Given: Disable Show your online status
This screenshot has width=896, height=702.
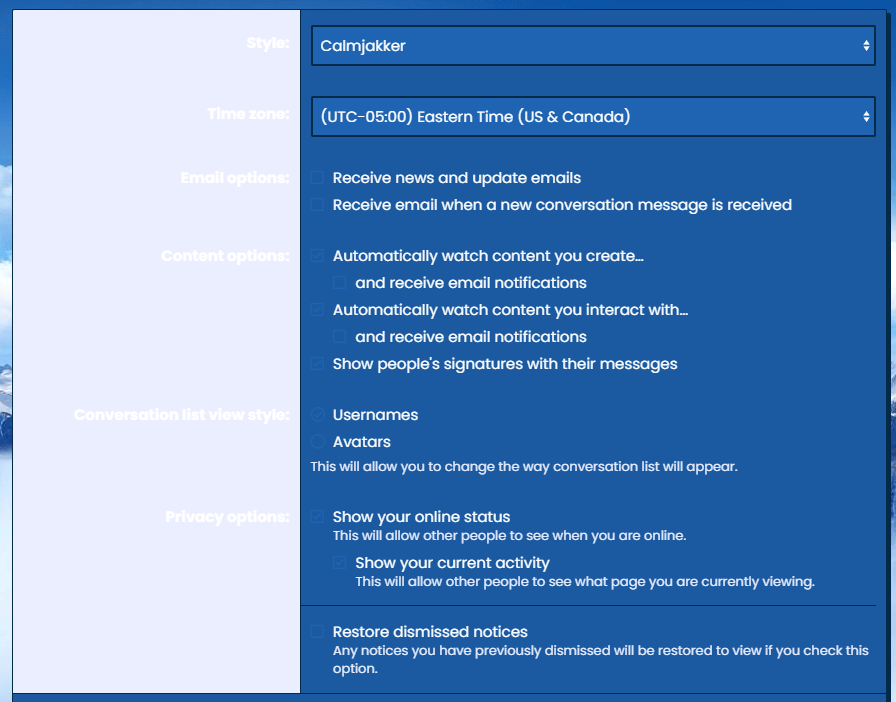Looking at the screenshot, I should (x=317, y=517).
